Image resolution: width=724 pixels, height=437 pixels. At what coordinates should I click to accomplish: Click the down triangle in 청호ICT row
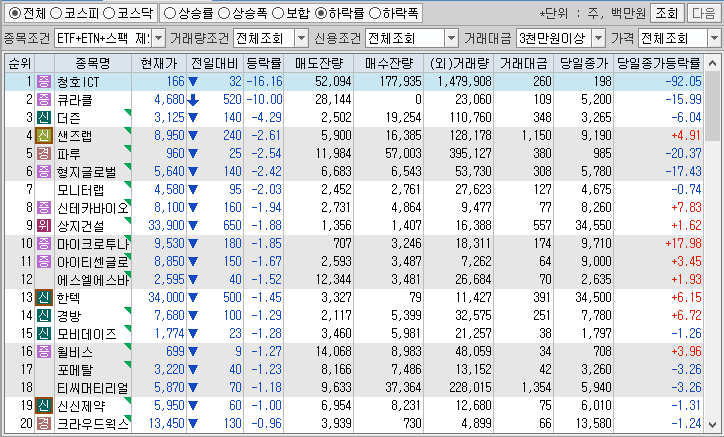click(x=193, y=82)
